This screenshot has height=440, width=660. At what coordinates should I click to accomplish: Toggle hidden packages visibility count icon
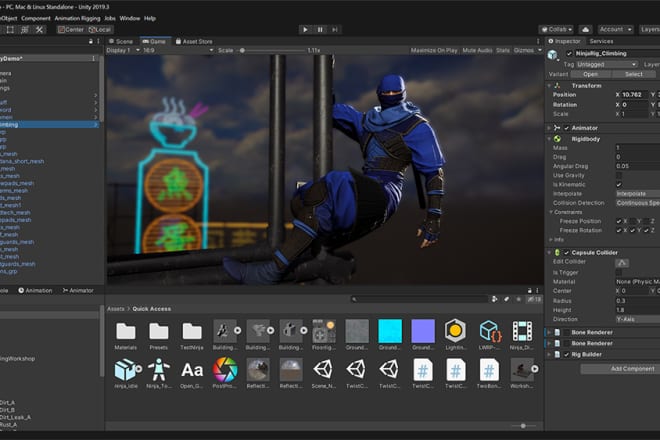click(534, 299)
